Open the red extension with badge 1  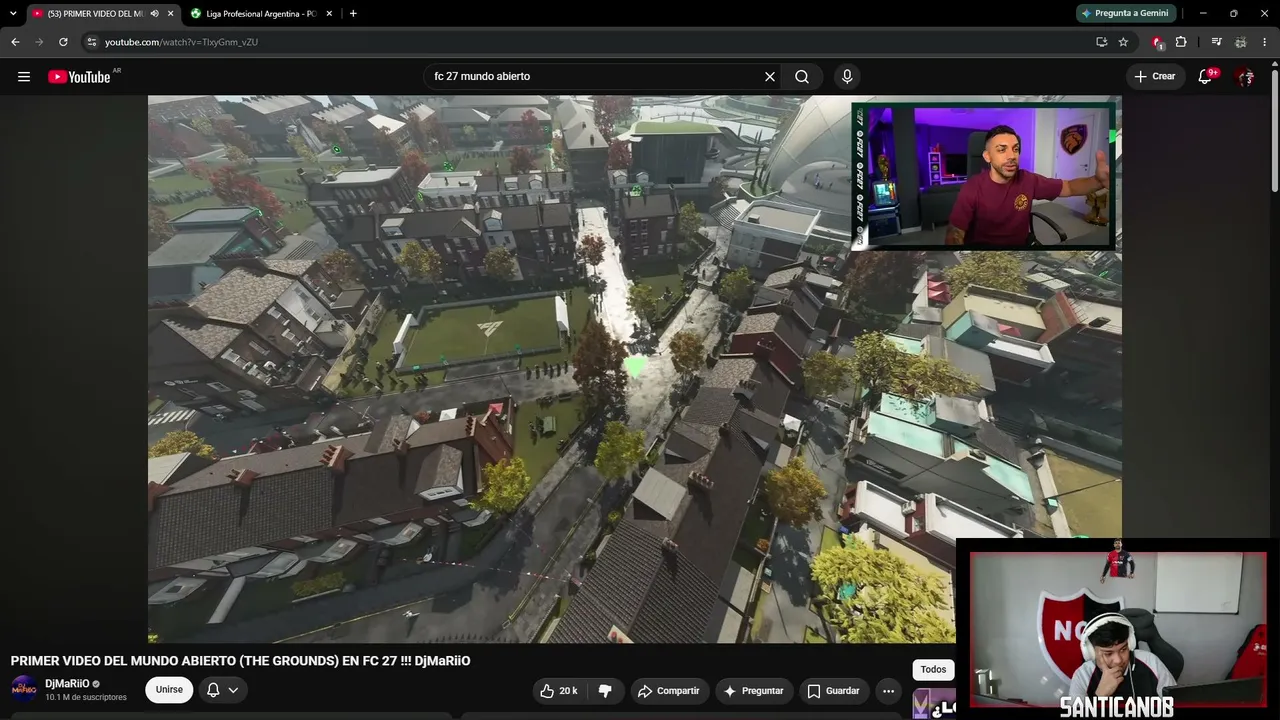(x=1157, y=42)
